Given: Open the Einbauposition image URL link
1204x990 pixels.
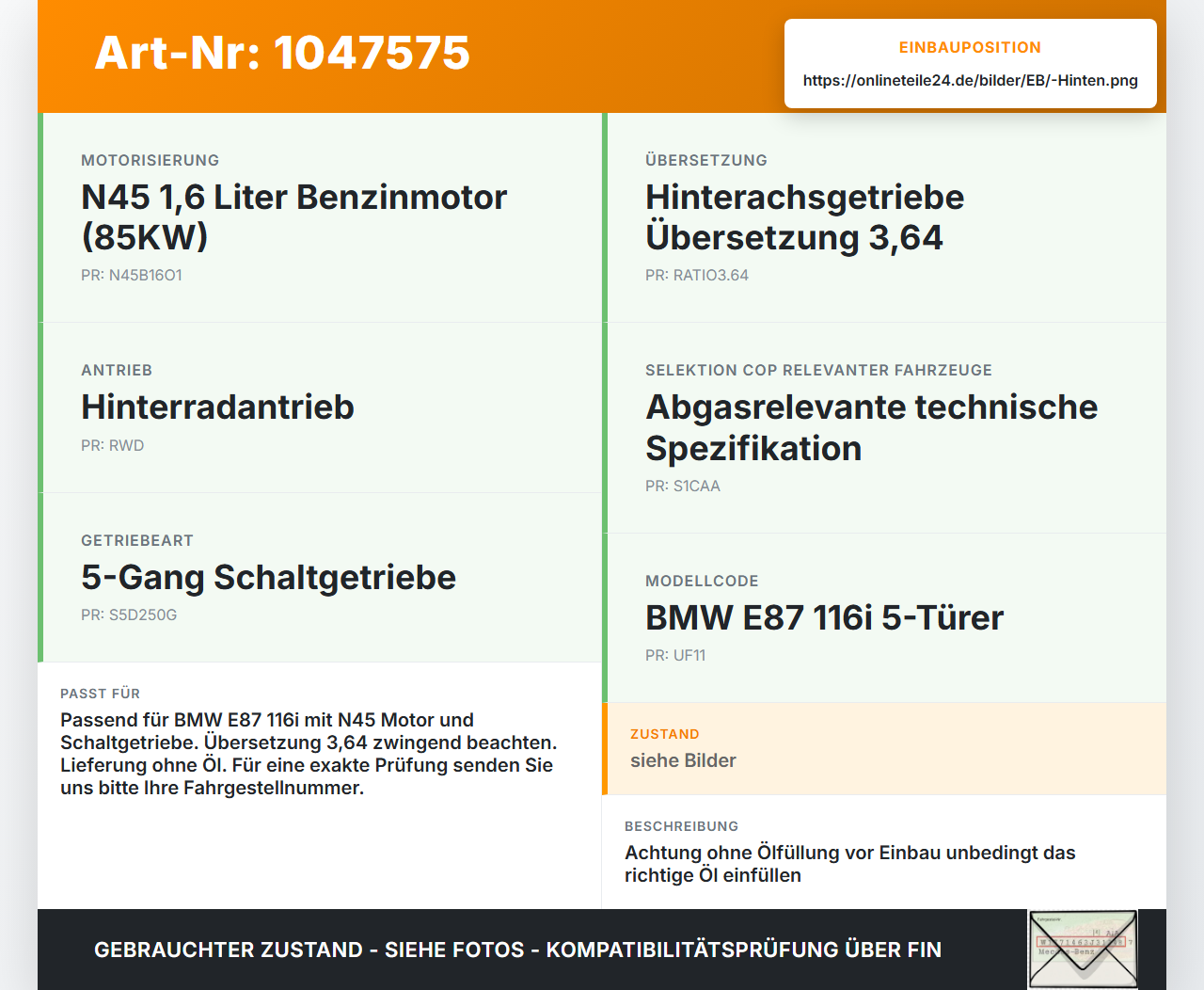Looking at the screenshot, I should (x=970, y=80).
